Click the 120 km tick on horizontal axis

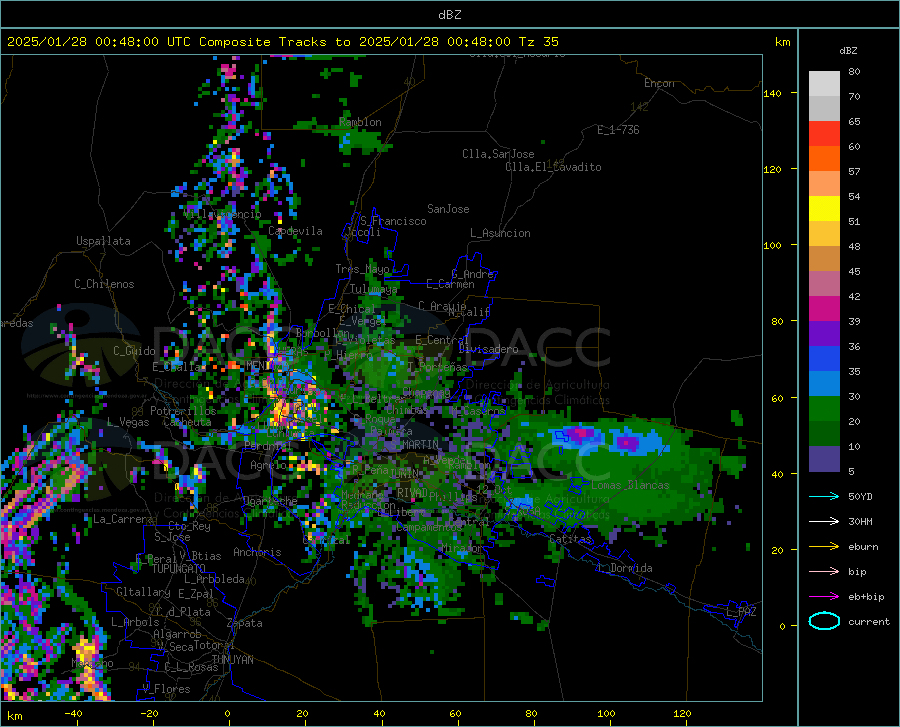coord(682,713)
